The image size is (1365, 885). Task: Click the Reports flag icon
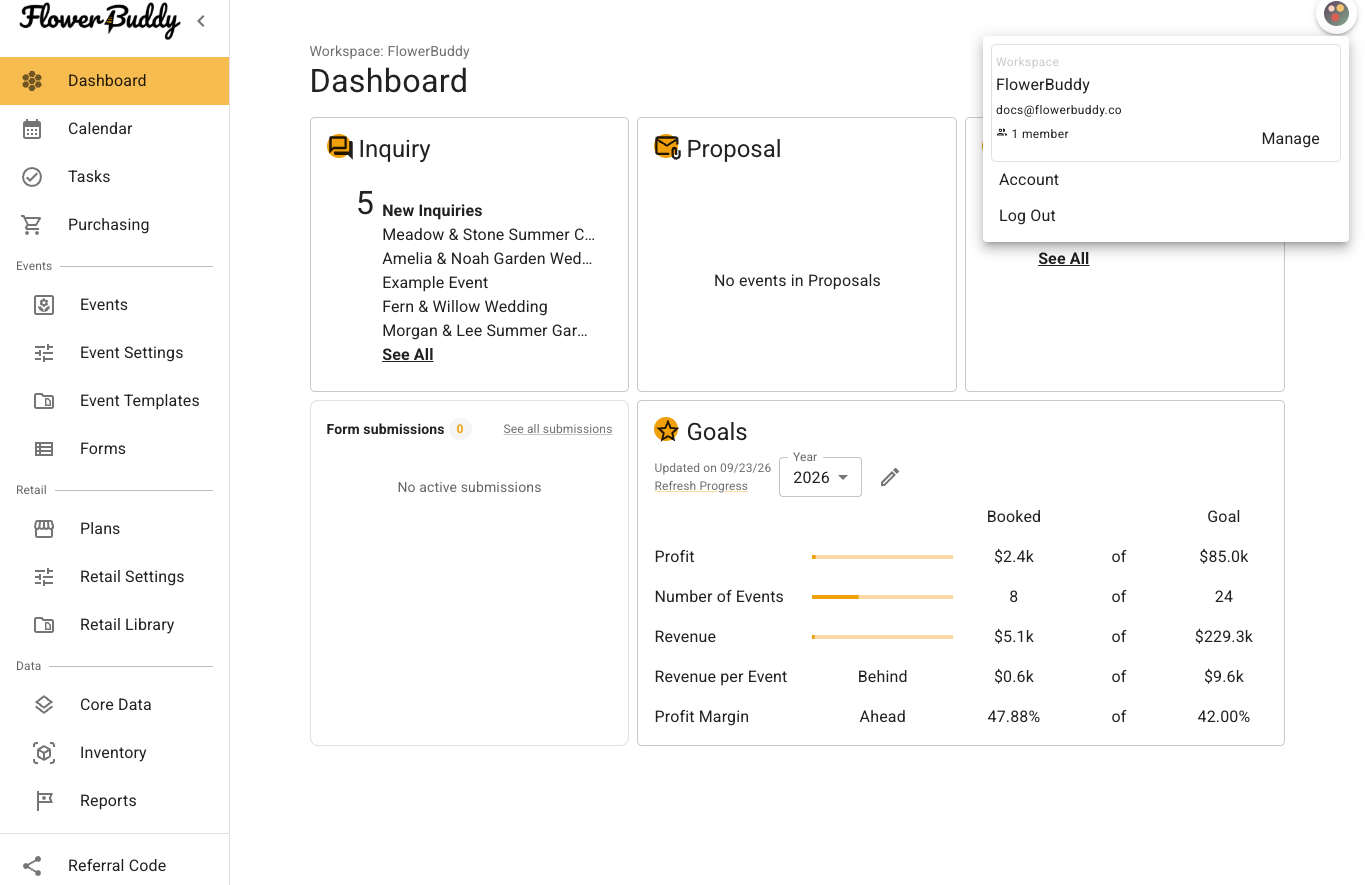click(44, 801)
